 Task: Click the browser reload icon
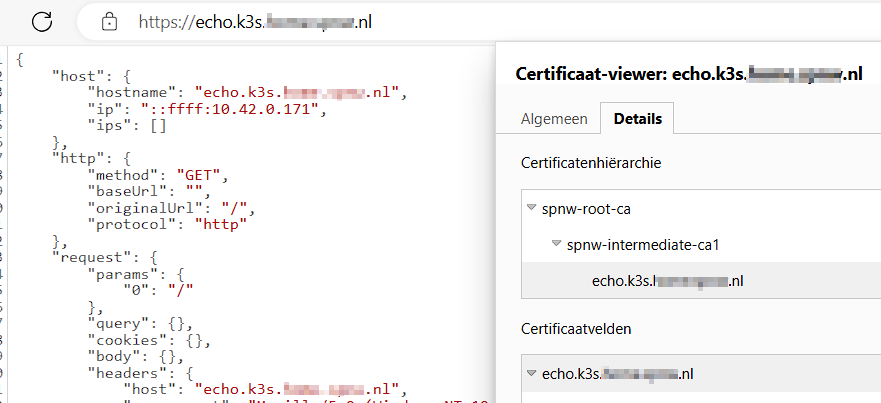coord(42,20)
